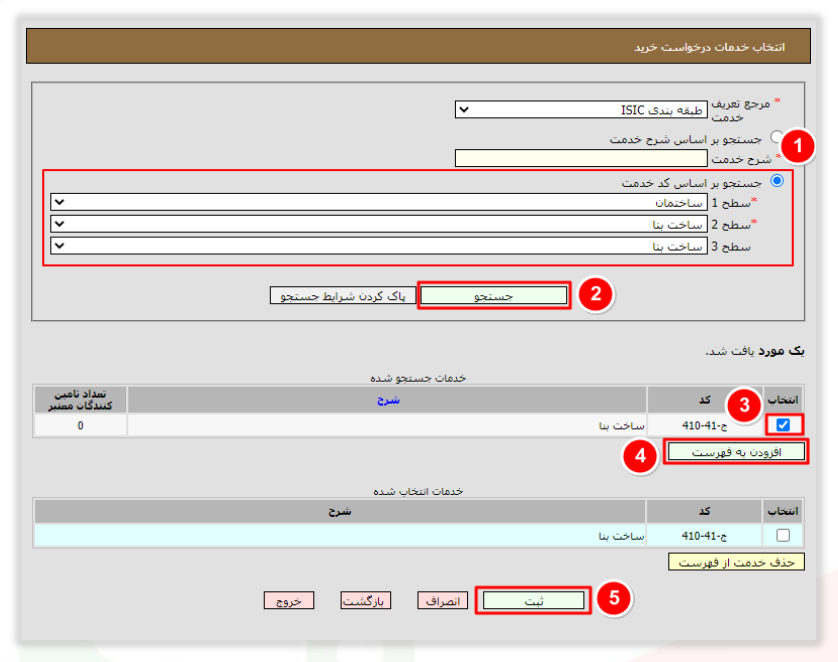Click code ج-41-410 in the خدمات جستجو شده table
This screenshot has height=662, width=838.
click(704, 426)
